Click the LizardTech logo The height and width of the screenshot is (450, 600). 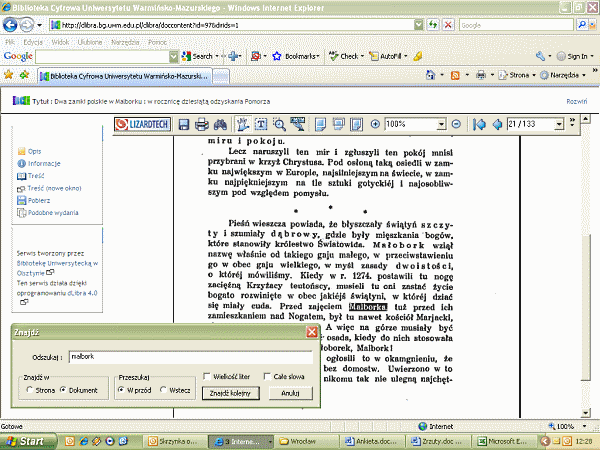(142, 124)
